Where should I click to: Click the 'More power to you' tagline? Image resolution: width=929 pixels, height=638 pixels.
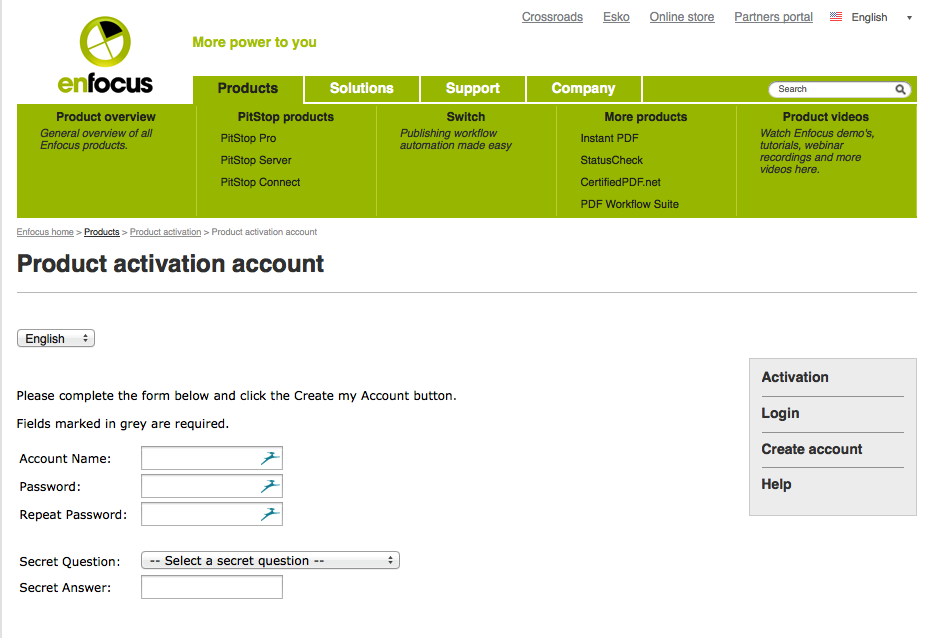point(254,42)
